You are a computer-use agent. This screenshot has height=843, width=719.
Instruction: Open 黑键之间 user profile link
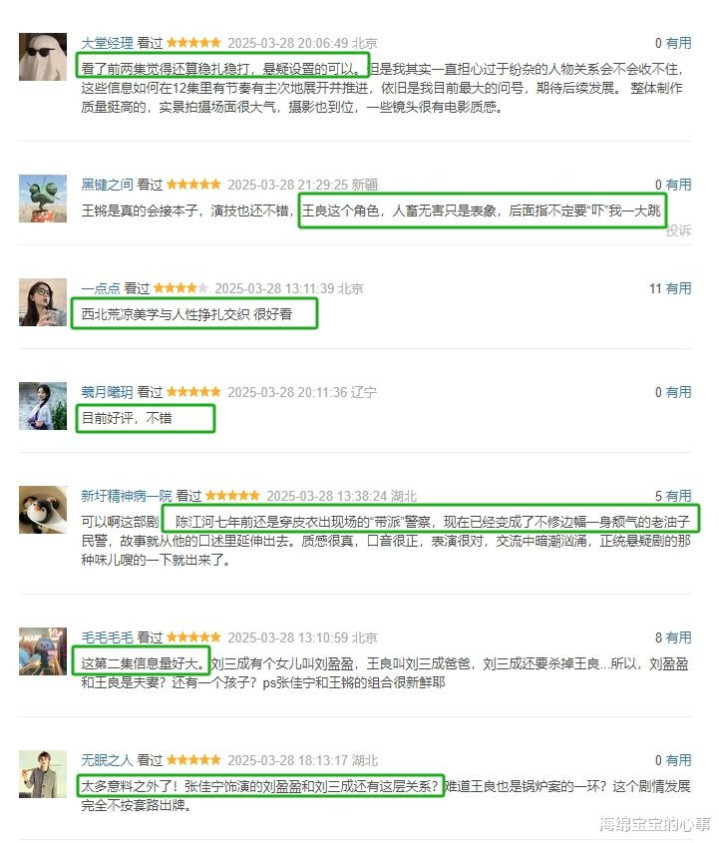tap(107, 184)
